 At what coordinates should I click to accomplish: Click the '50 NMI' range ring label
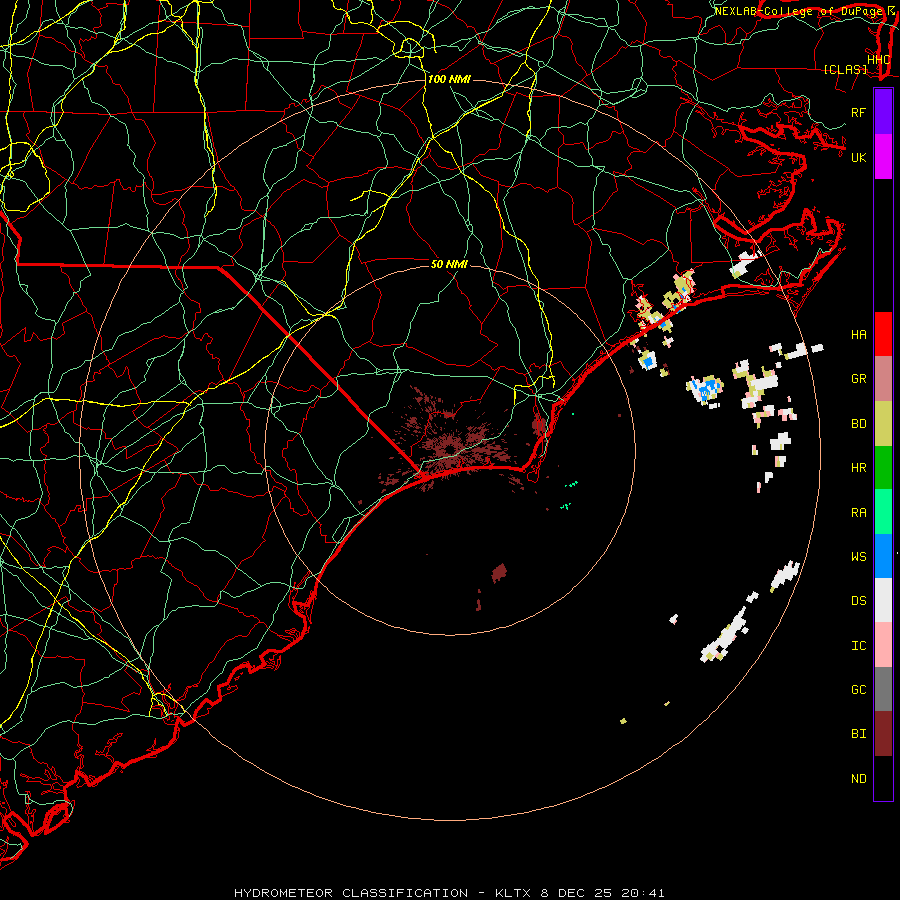[449, 264]
